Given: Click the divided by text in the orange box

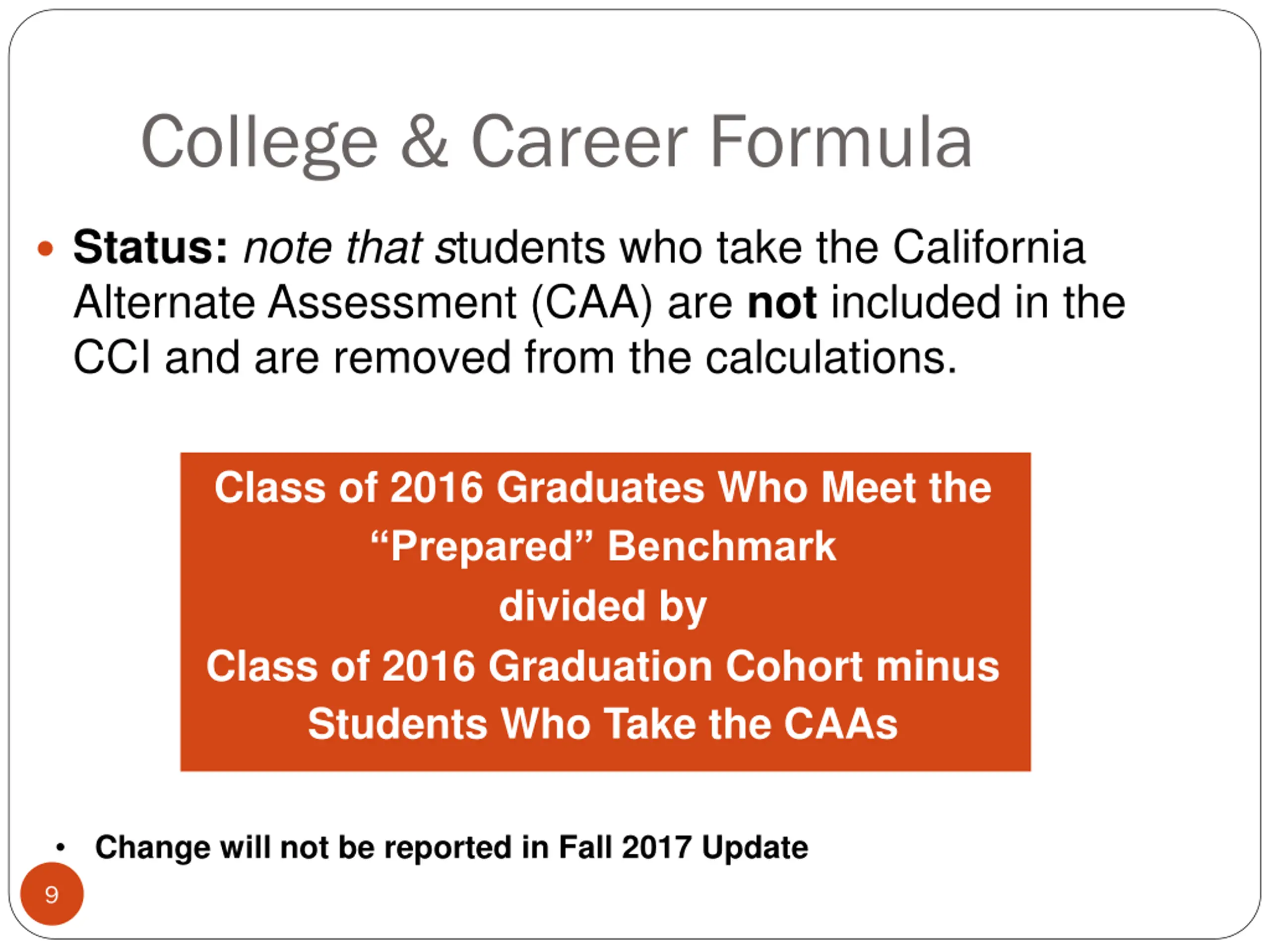Looking at the screenshot, I should point(603,606).
